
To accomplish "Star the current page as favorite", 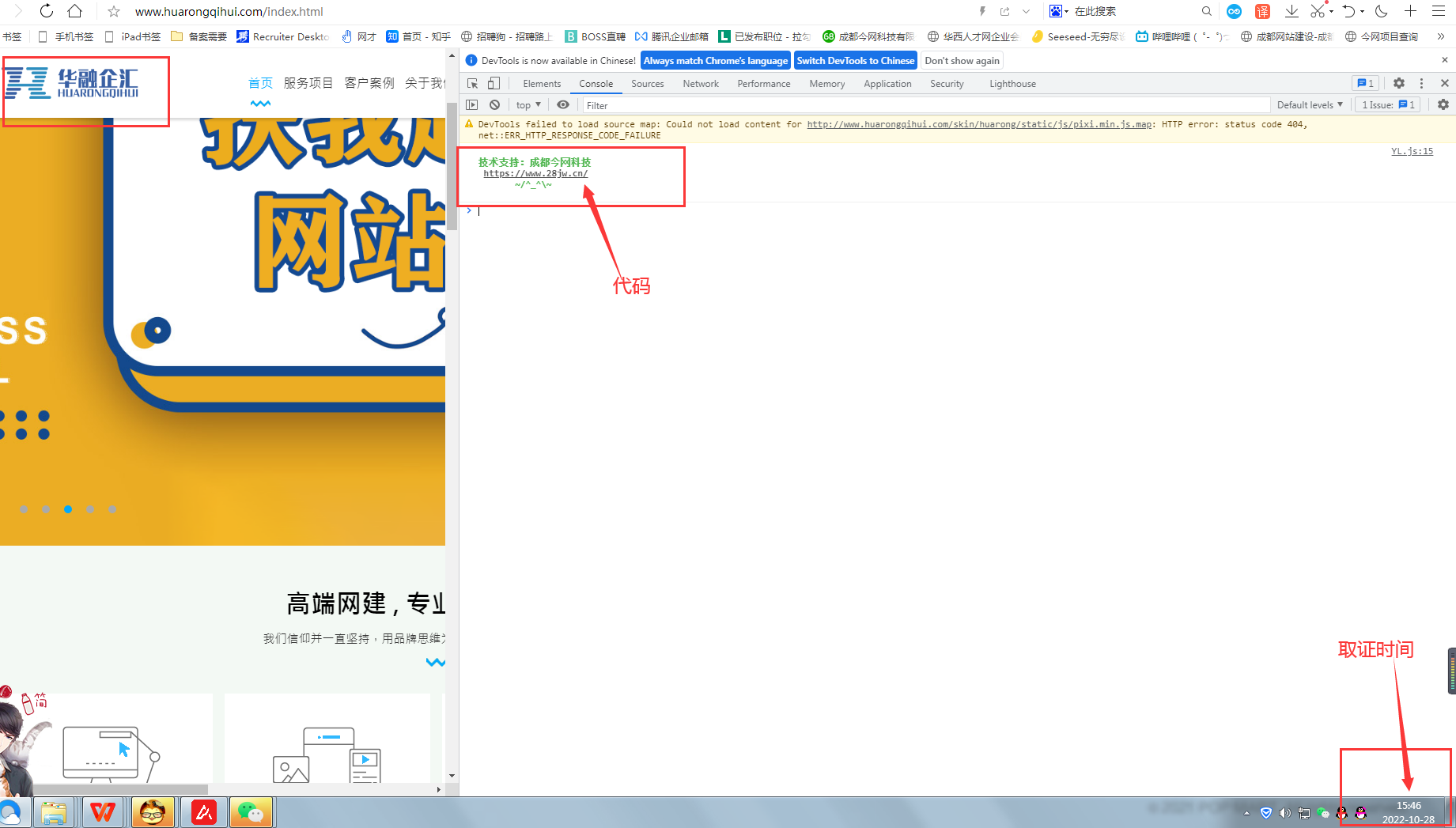I will click(x=113, y=11).
